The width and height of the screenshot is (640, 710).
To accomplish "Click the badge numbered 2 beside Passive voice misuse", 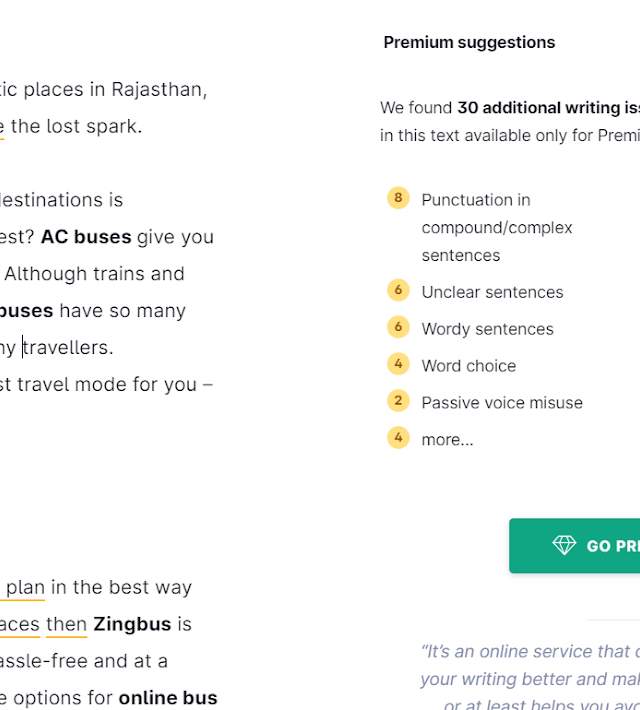I will [398, 401].
